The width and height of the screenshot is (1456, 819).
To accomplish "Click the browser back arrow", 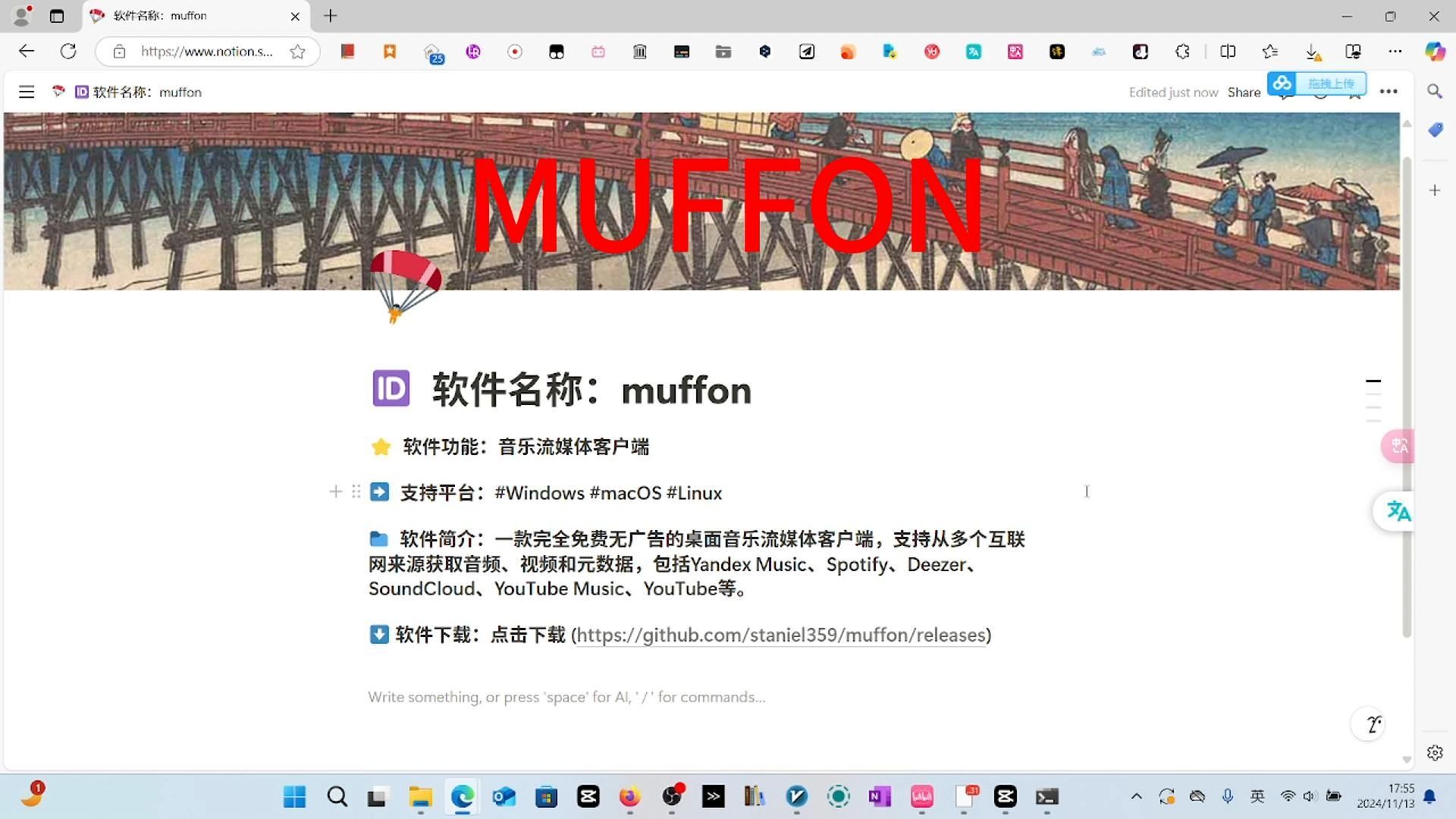I will [x=27, y=51].
